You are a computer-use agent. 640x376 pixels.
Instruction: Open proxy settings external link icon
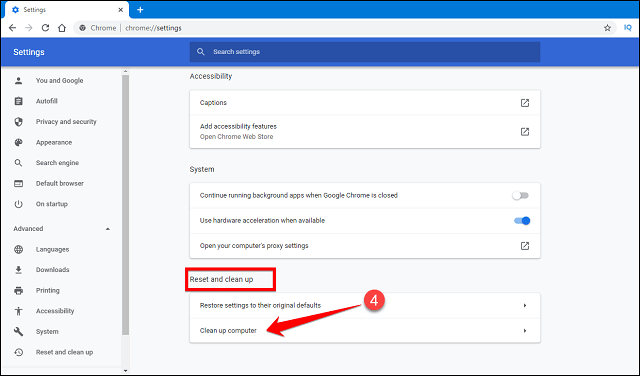[525, 246]
